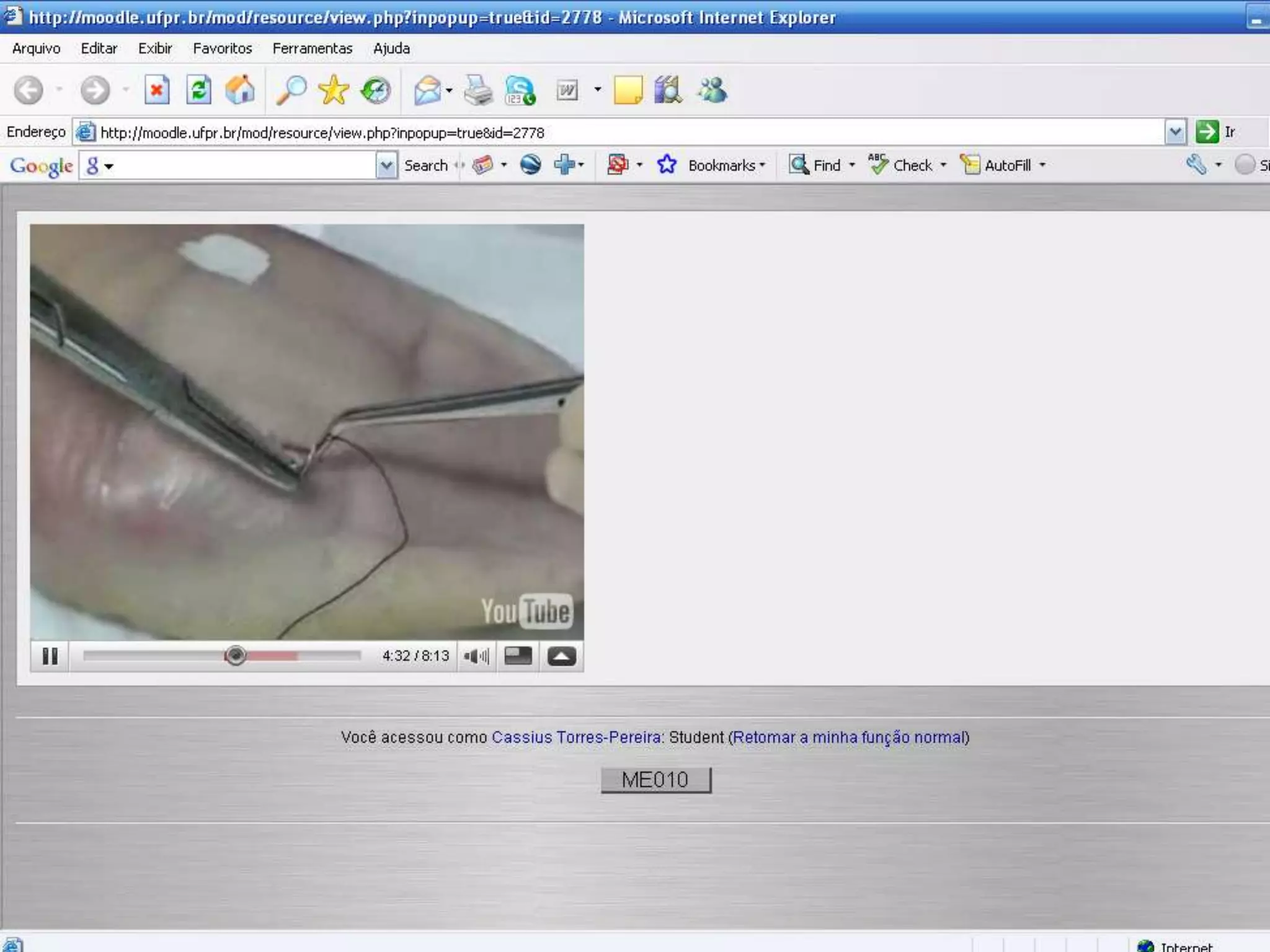Screen dimensions: 1270x952
Task: Open the Ferramentas menu
Action: coord(312,48)
